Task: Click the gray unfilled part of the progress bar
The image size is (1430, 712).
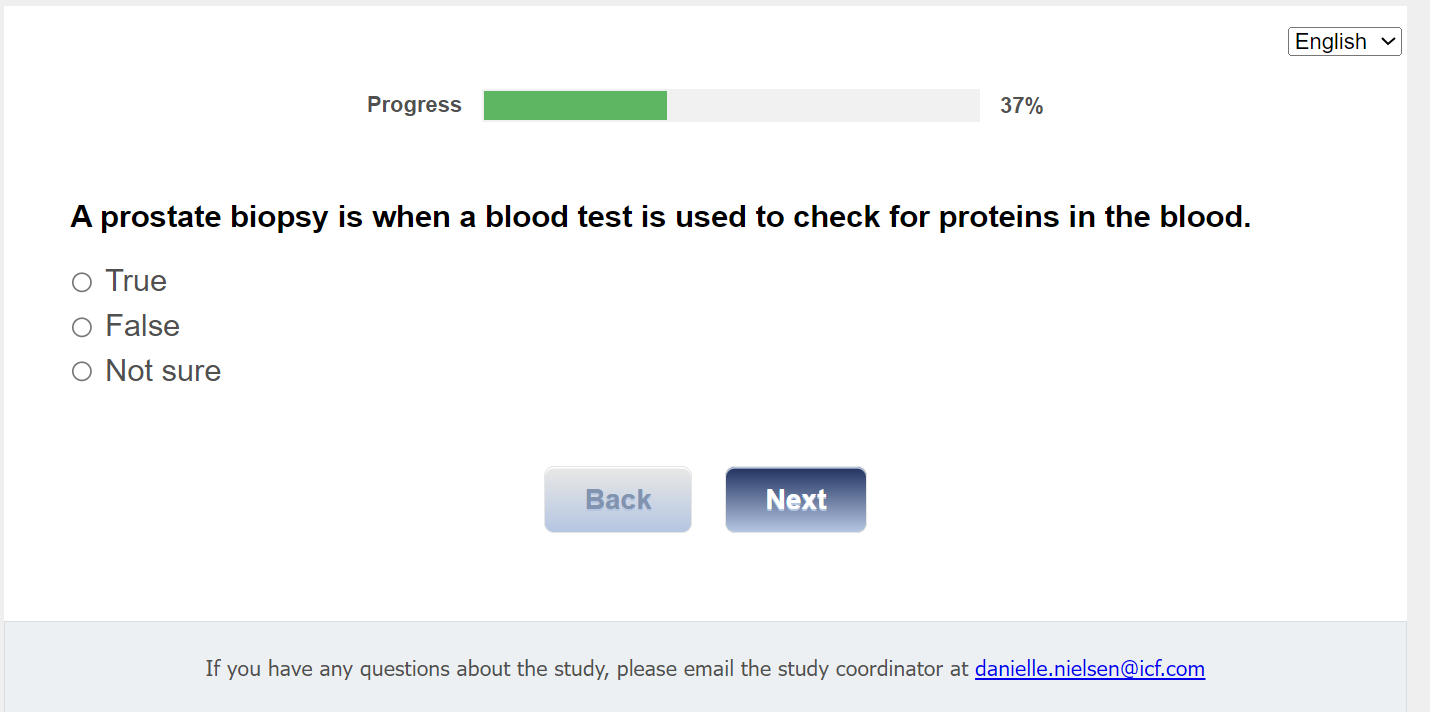Action: coord(822,106)
